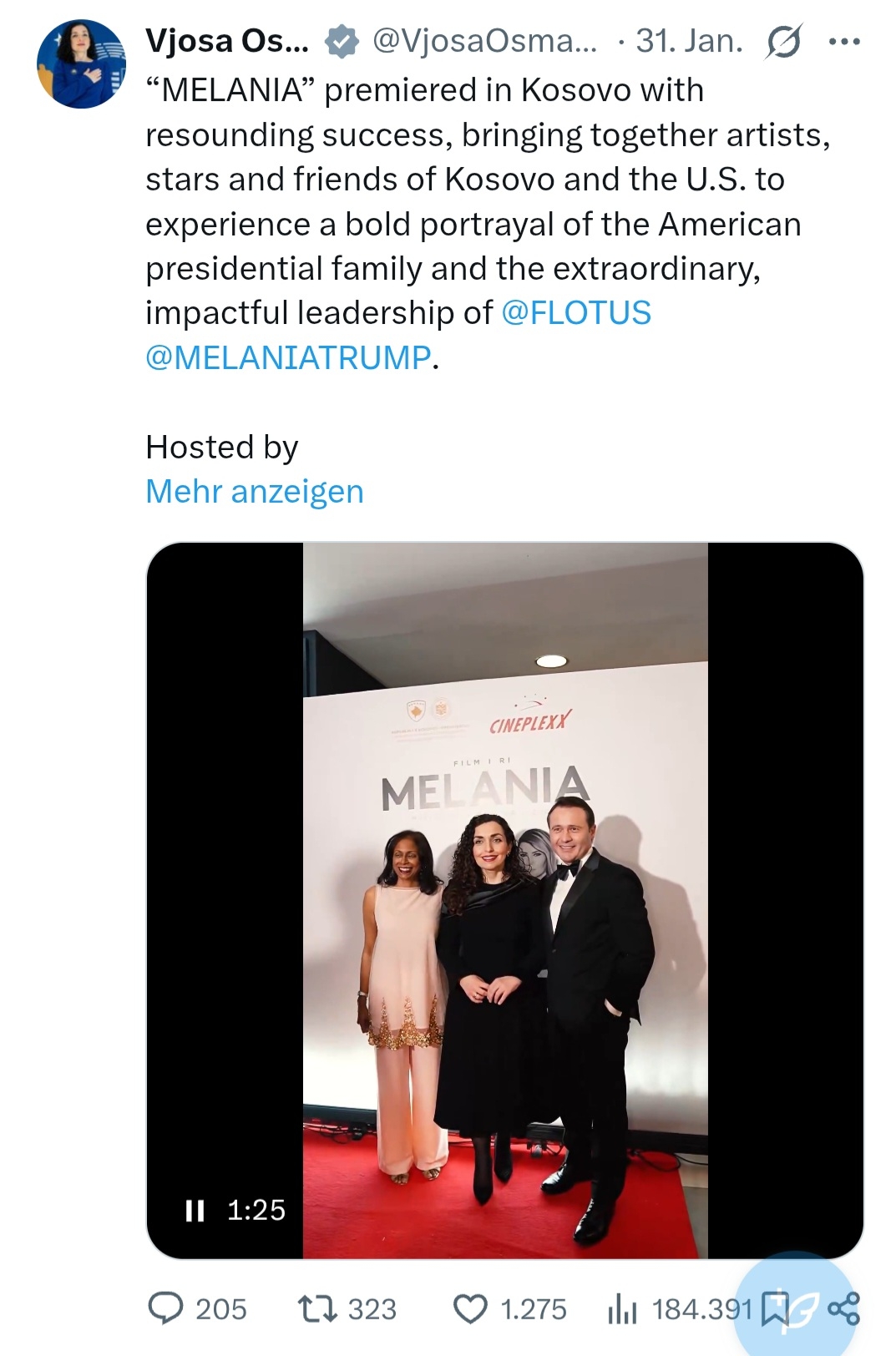Viewport: 896px width, 1356px height.
Task: Open Vjosa Osmani's profile picture
Action: 81,64
